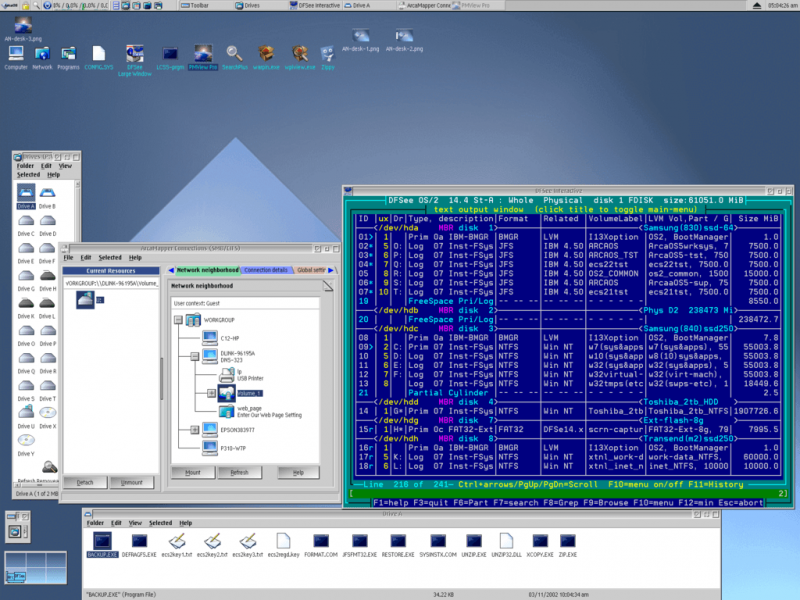Select the USB Printer tree item
Screen dimensions: 800x600
pyautogui.click(x=241, y=375)
